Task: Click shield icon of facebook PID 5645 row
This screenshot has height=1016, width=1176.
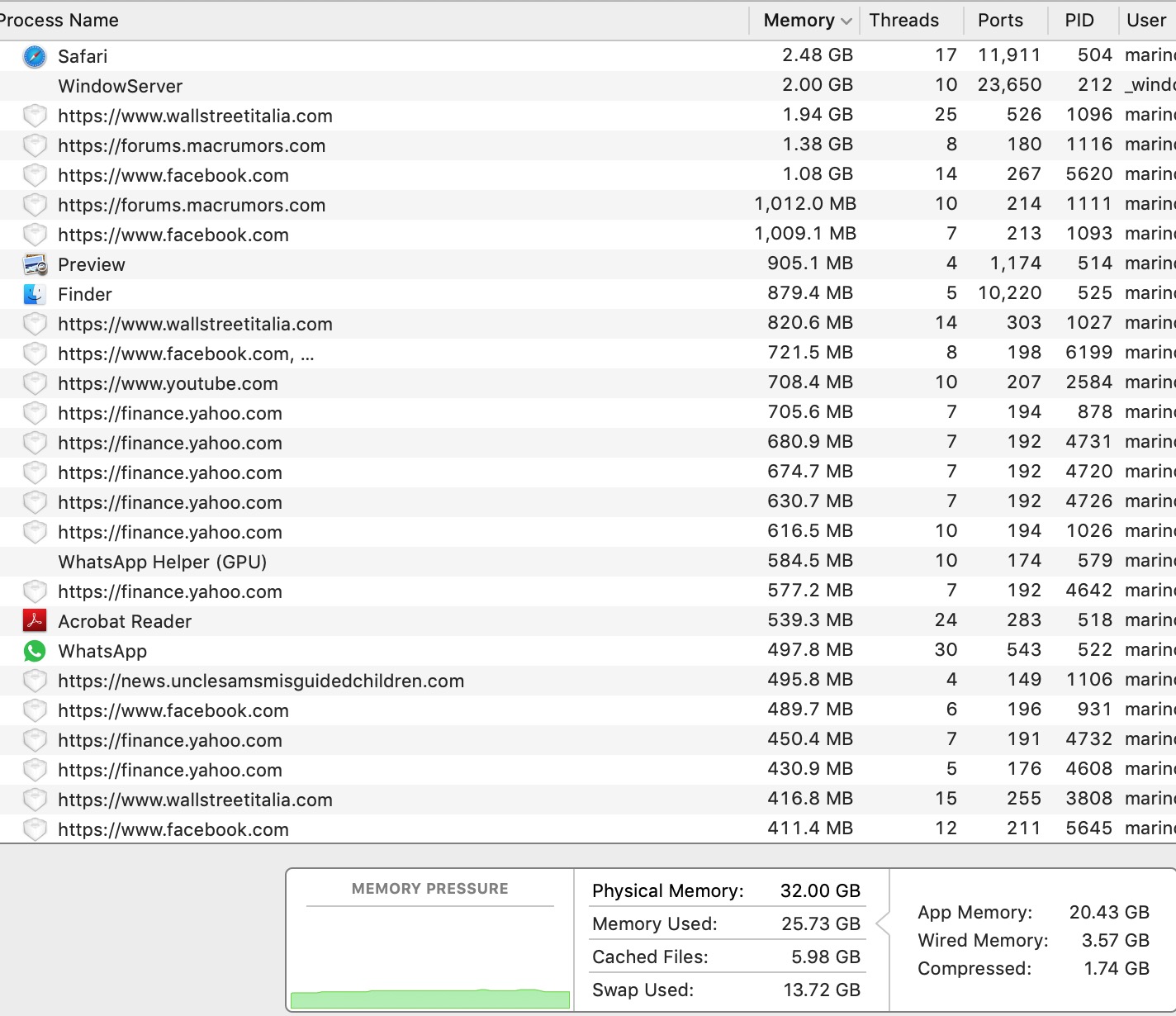Action: pos(35,829)
